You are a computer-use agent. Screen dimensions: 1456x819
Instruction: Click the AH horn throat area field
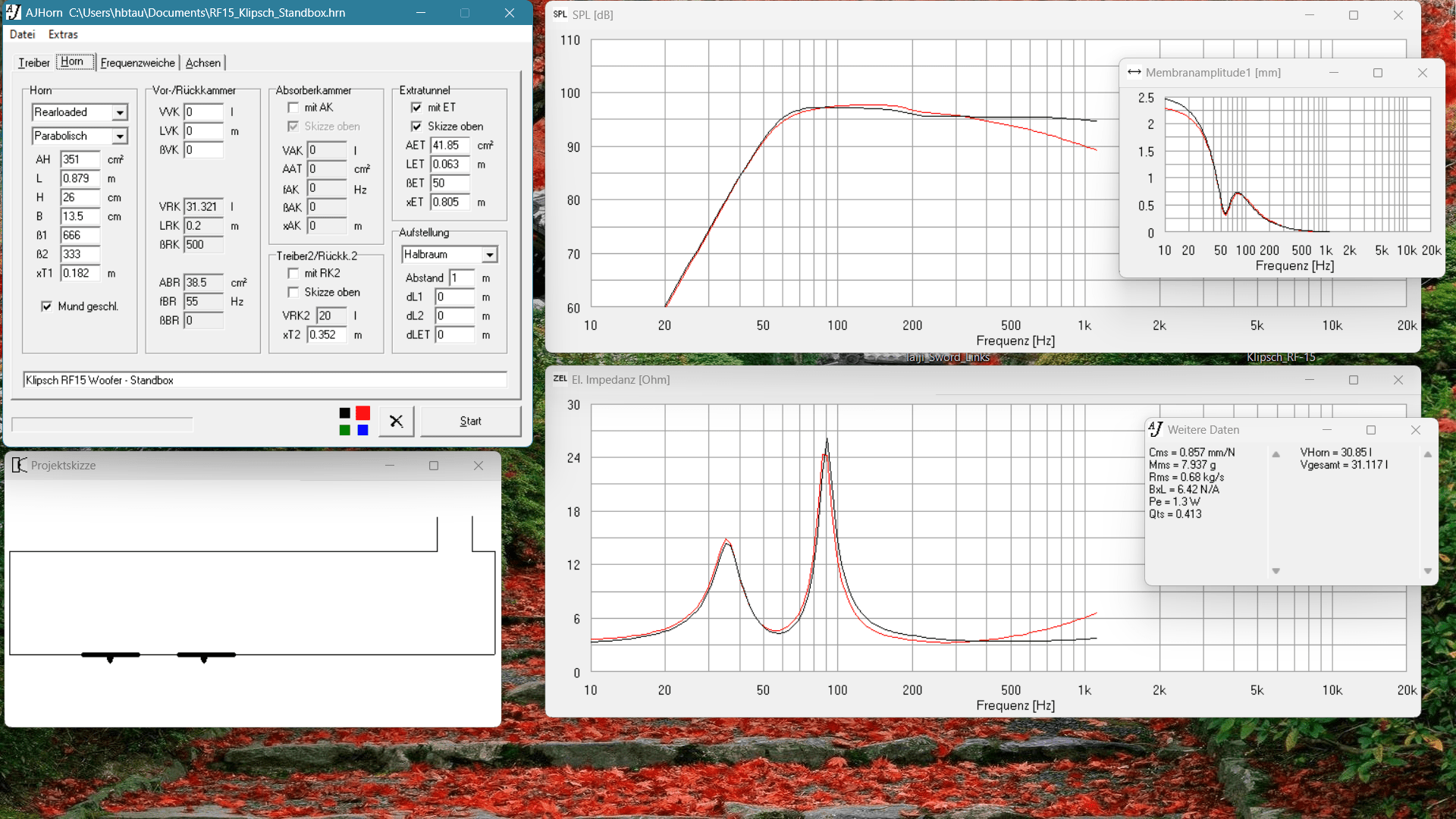click(80, 159)
